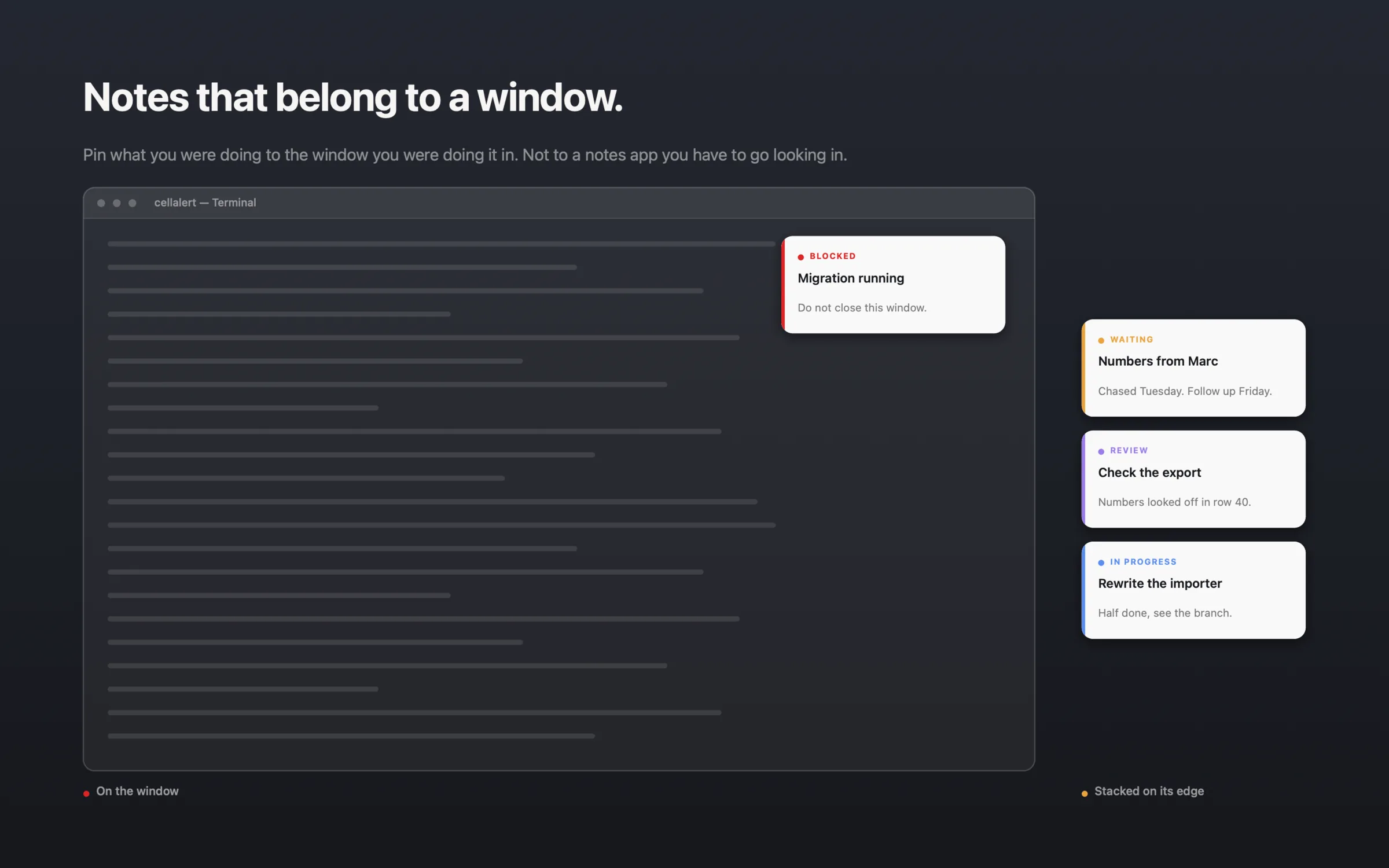Click the red BLOCKED status dot
The height and width of the screenshot is (868, 1389).
click(800, 257)
